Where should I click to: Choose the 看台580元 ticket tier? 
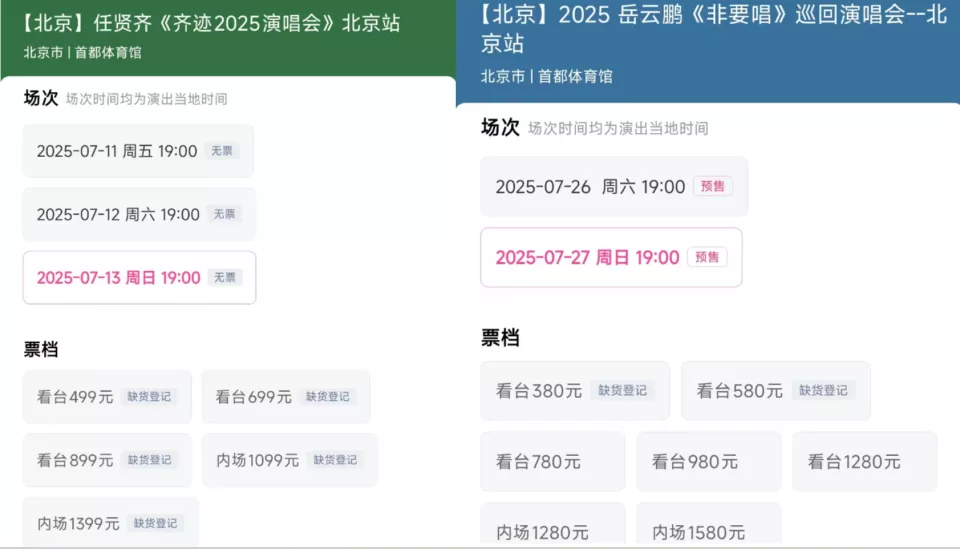point(775,390)
